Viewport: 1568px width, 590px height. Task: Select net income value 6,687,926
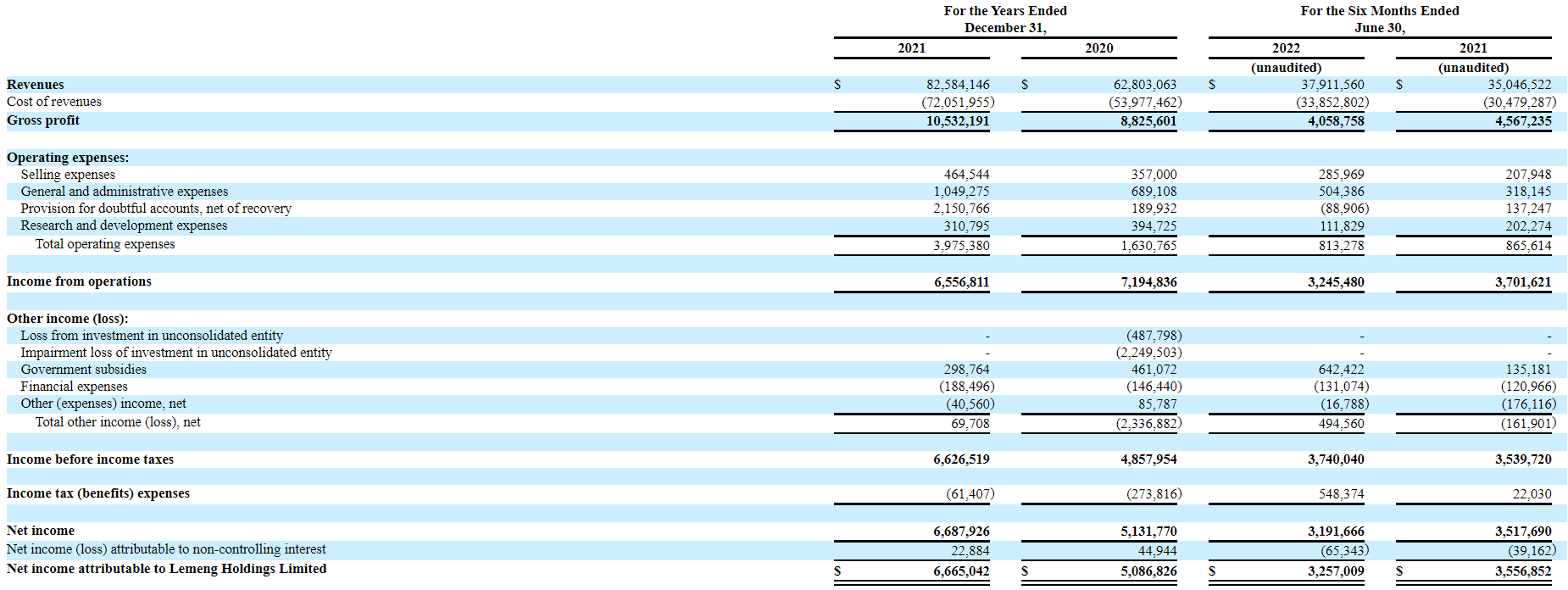[961, 532]
